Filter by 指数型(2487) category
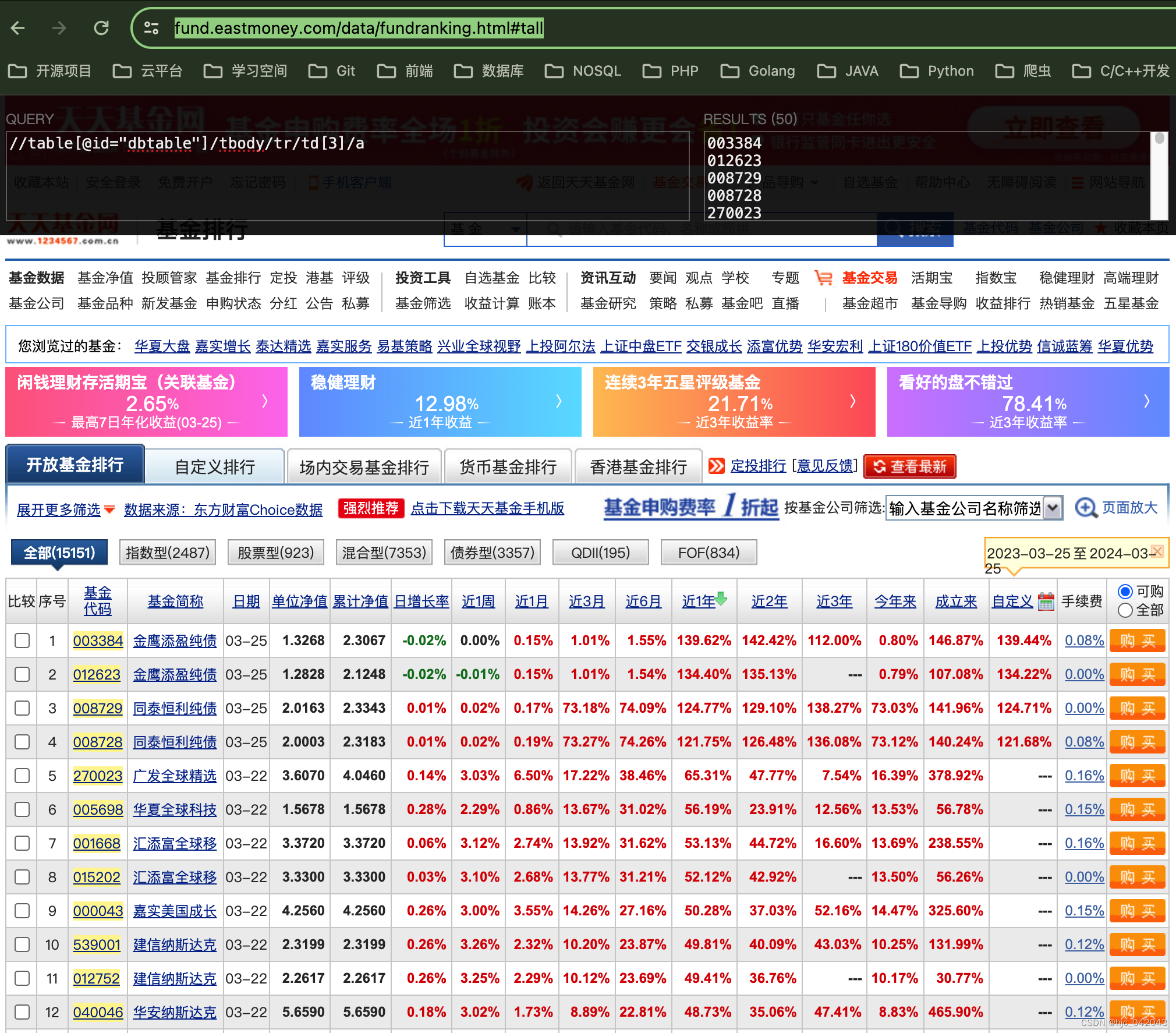This screenshot has height=1033, width=1176. (168, 552)
